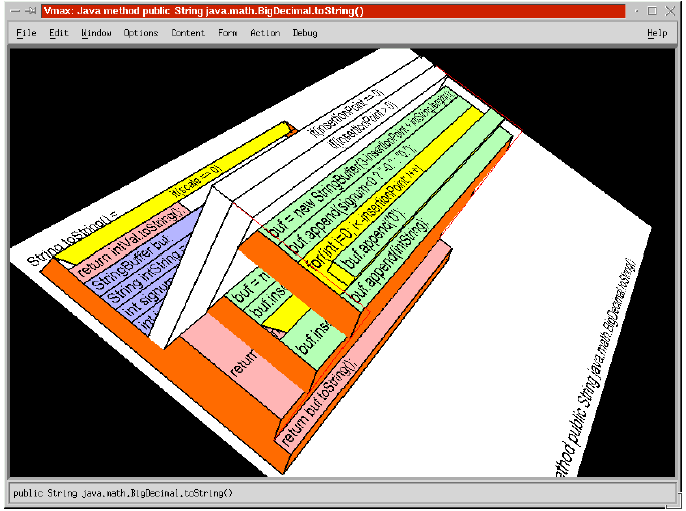Open the Edit menu

(x=59, y=33)
